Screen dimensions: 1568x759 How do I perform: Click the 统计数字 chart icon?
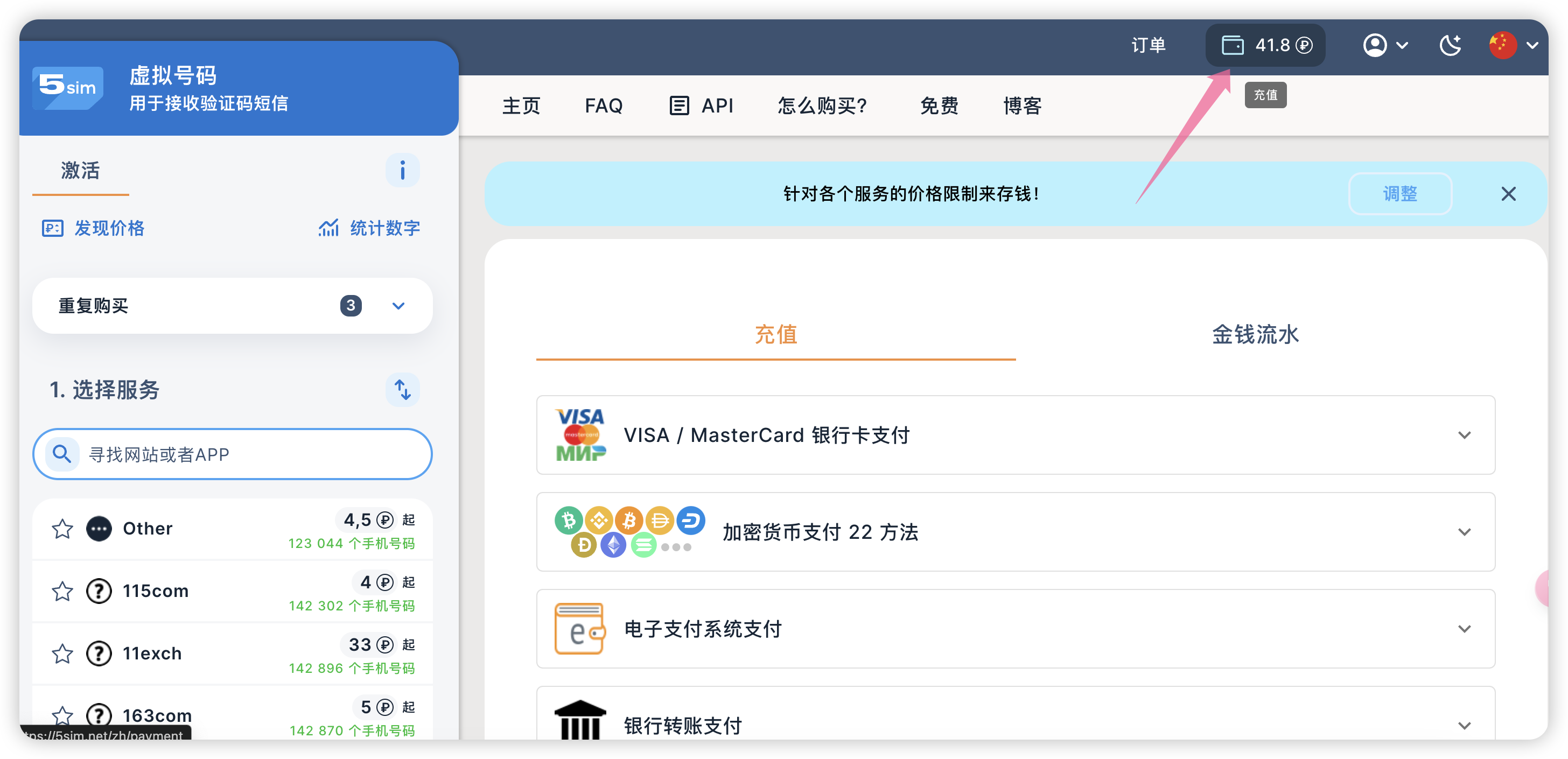click(x=328, y=228)
